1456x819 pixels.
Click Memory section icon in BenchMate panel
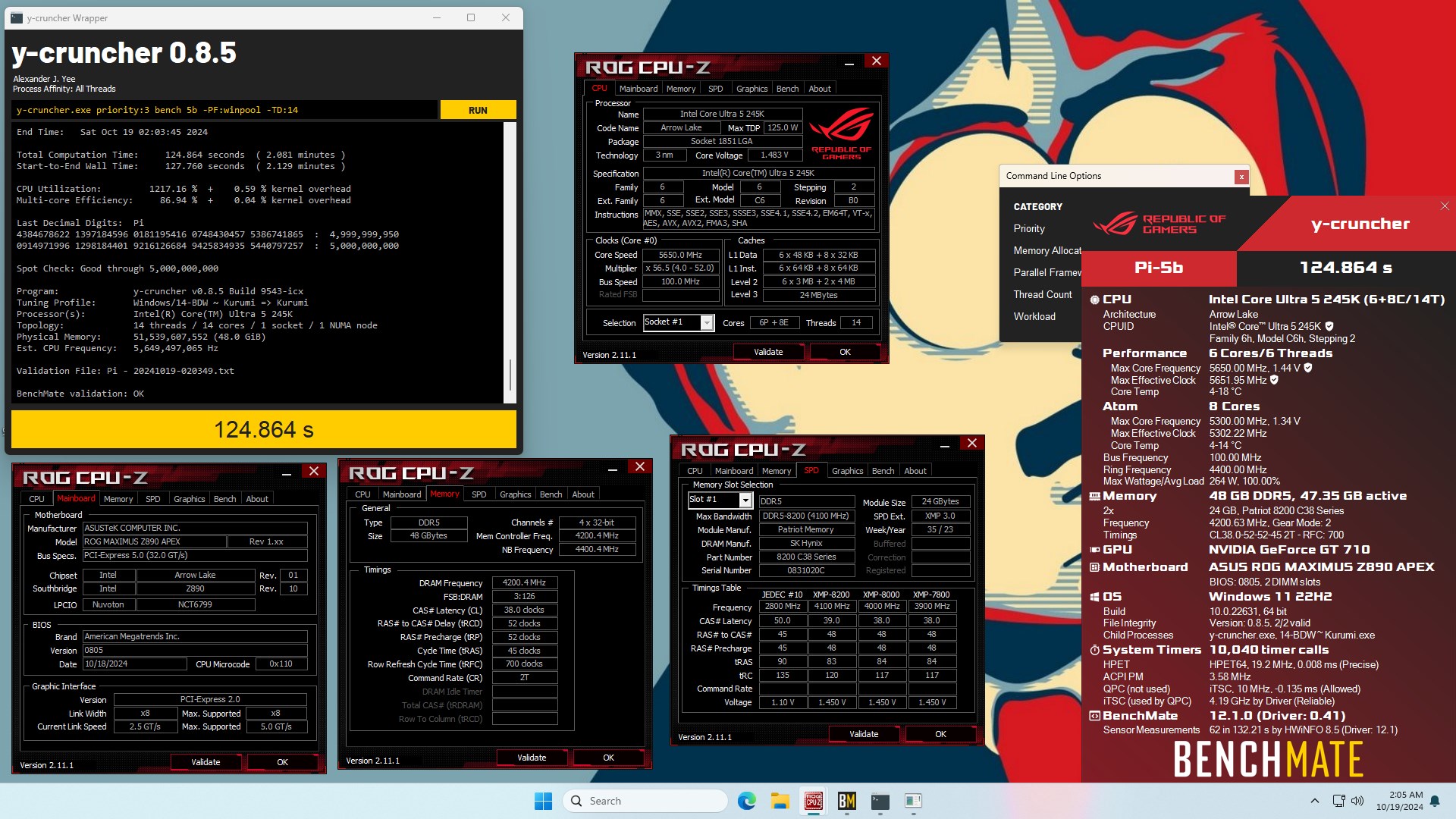[x=1094, y=496]
